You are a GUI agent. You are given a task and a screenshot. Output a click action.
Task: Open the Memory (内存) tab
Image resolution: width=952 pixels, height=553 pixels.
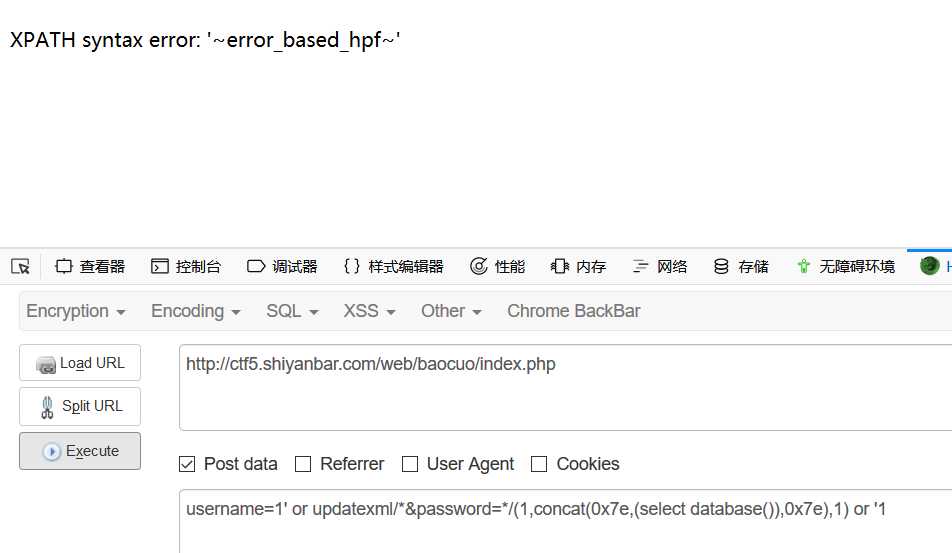pyautogui.click(x=578, y=266)
